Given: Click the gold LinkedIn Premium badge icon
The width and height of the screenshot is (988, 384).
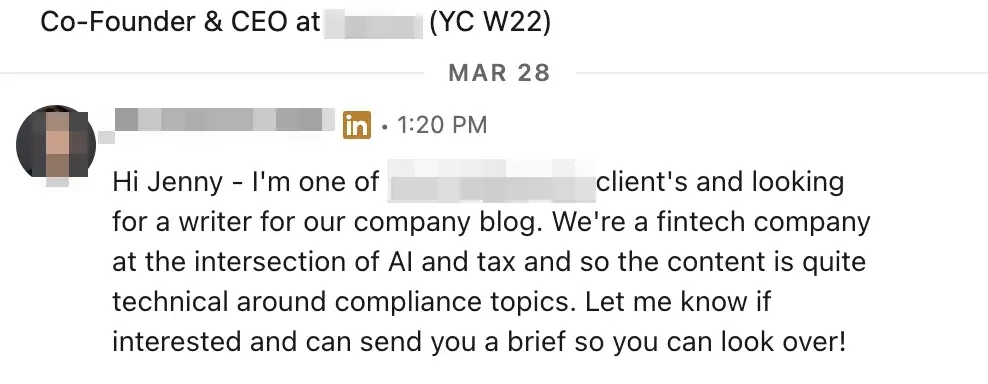Looking at the screenshot, I should (357, 125).
